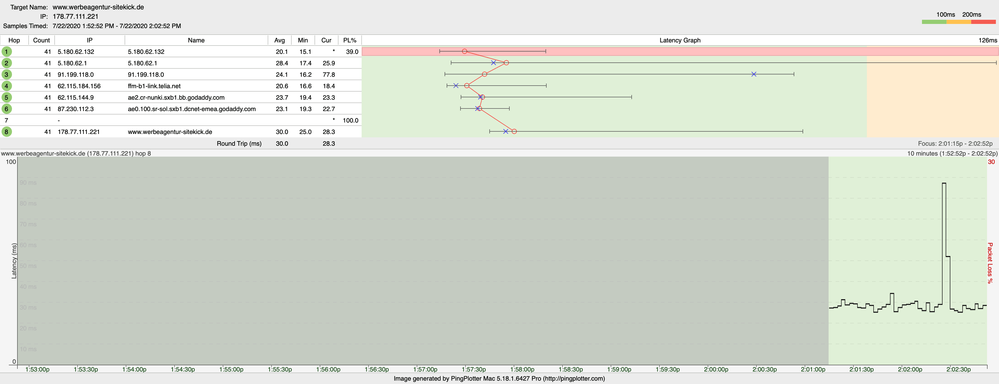Image resolution: width=999 pixels, height=384 pixels.
Task: Sort by the PL% column header
Action: pos(349,39)
